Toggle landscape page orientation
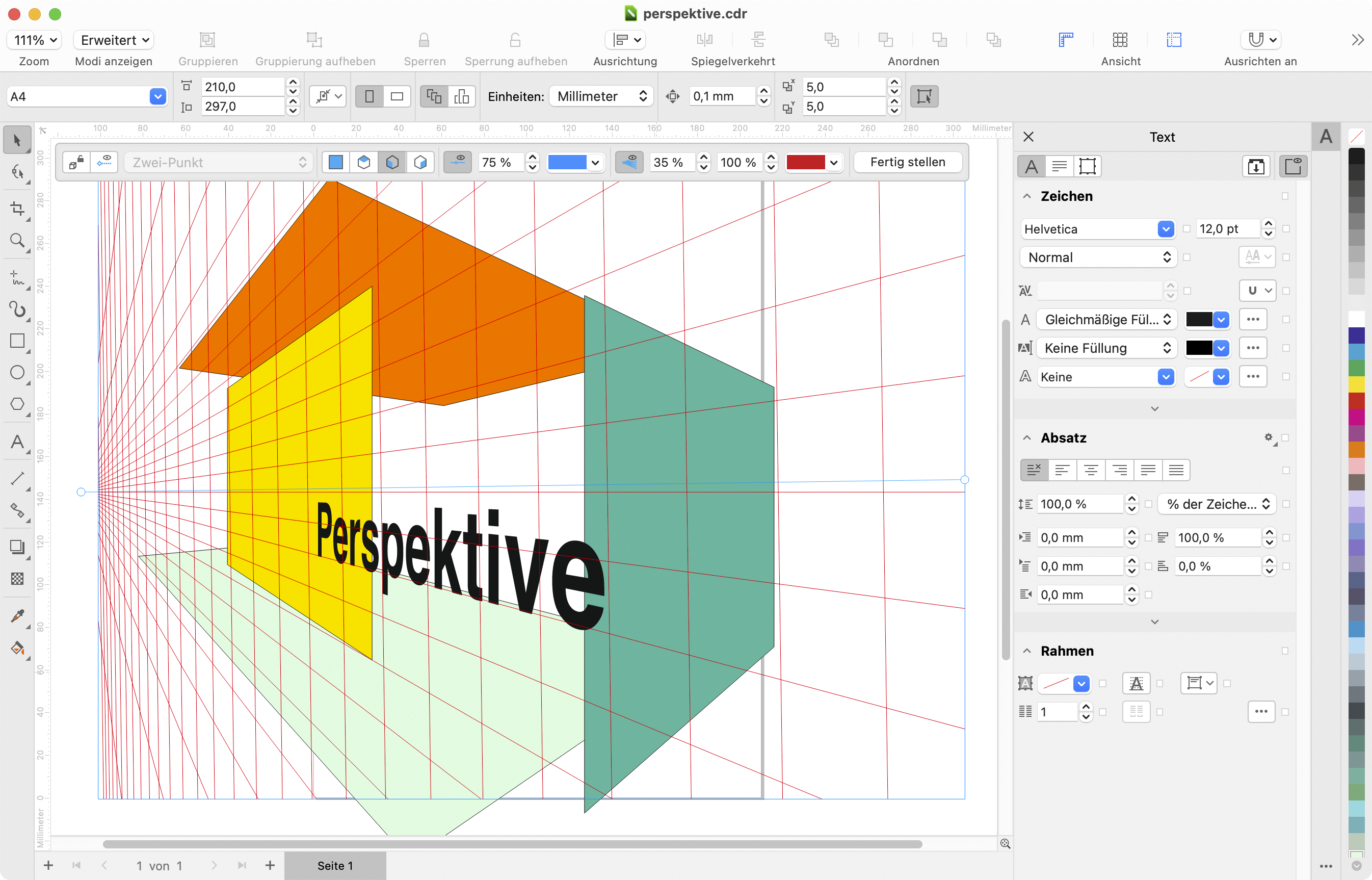The width and height of the screenshot is (1372, 880). pyautogui.click(x=397, y=96)
